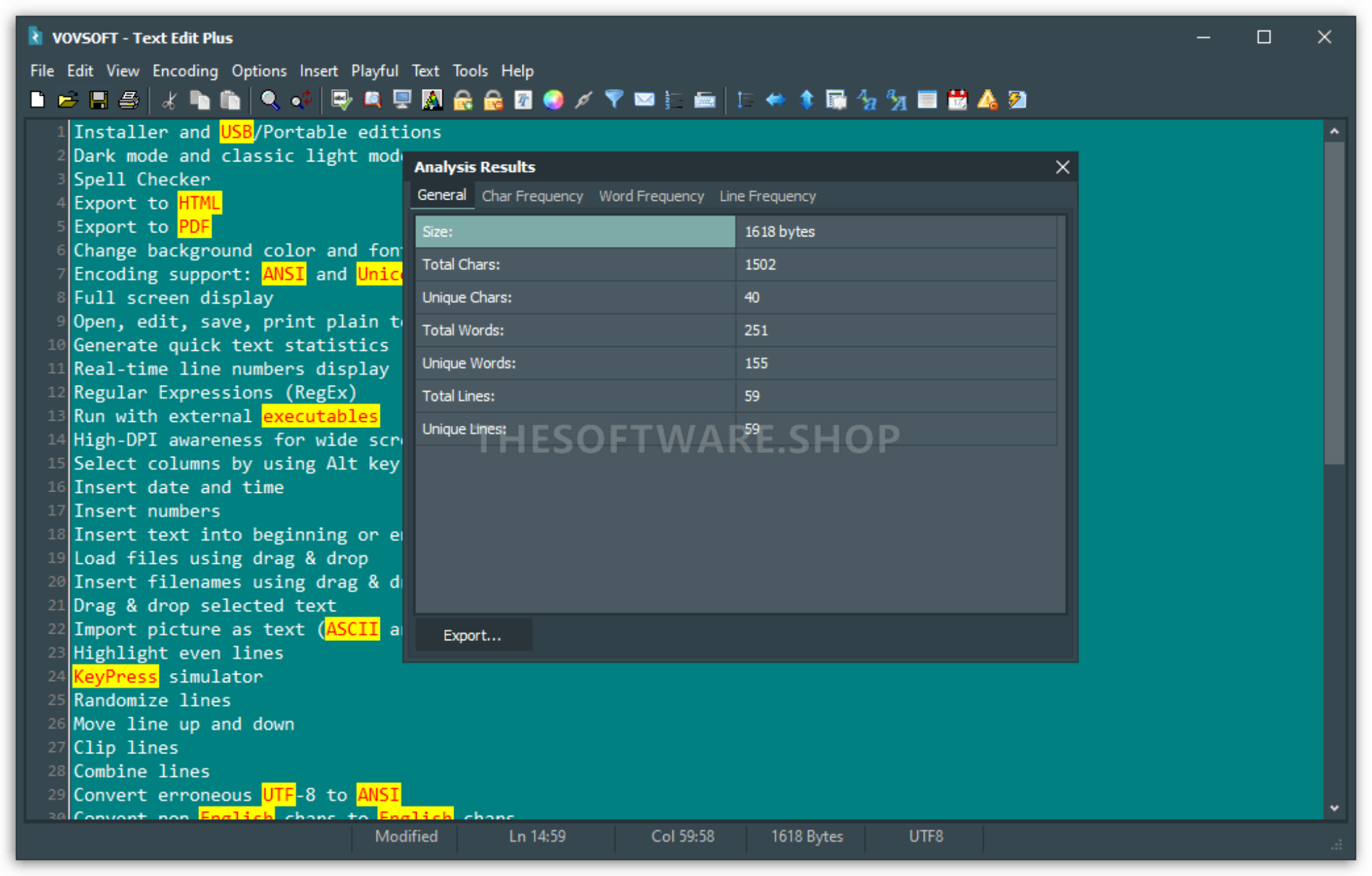Open font settings with the T icon
Image resolution: width=1372 pixels, height=876 pixels.
[x=523, y=100]
